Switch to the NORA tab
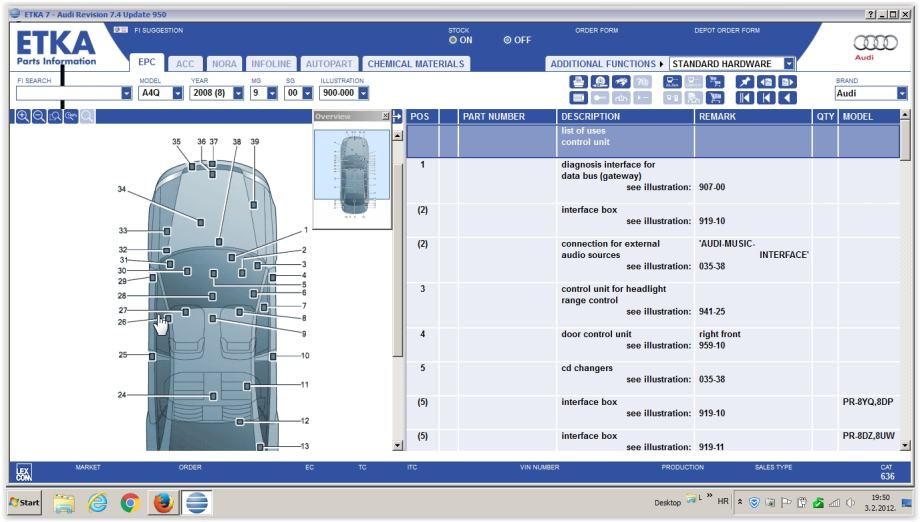 [224, 64]
